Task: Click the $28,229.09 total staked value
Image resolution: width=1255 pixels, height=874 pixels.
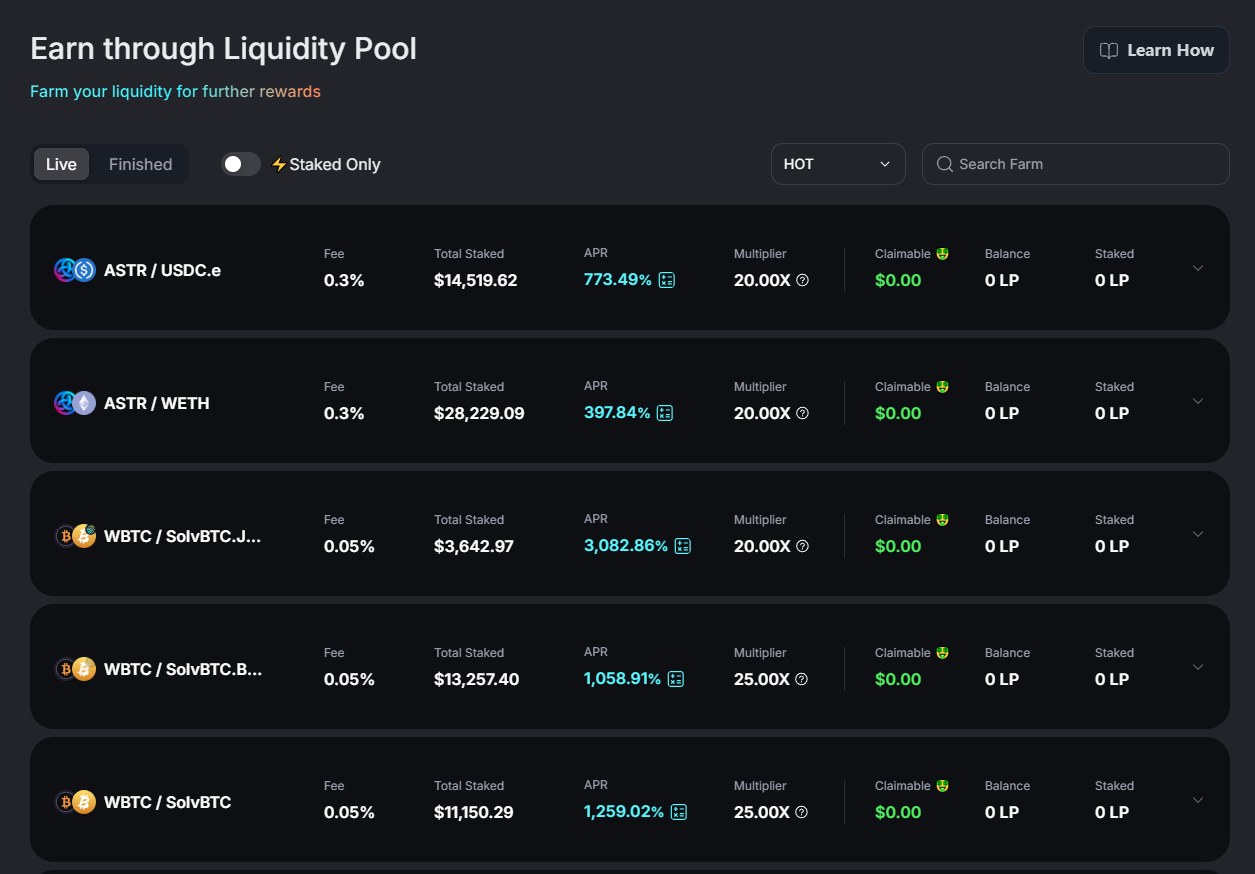Action: 479,413
